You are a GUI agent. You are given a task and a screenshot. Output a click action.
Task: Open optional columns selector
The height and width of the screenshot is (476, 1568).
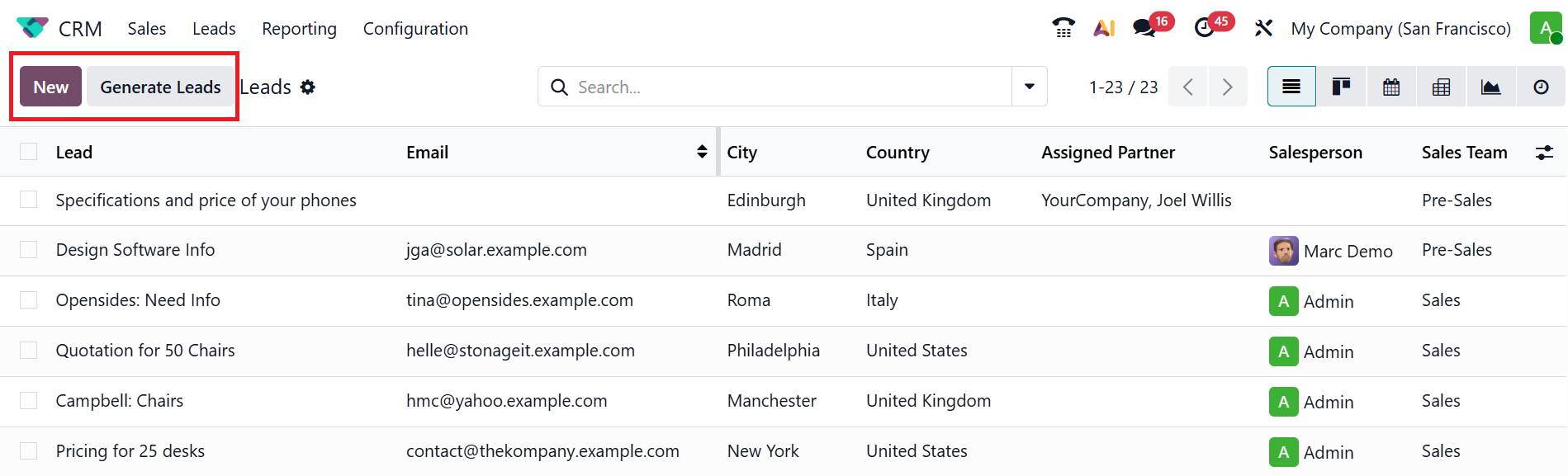coord(1544,153)
